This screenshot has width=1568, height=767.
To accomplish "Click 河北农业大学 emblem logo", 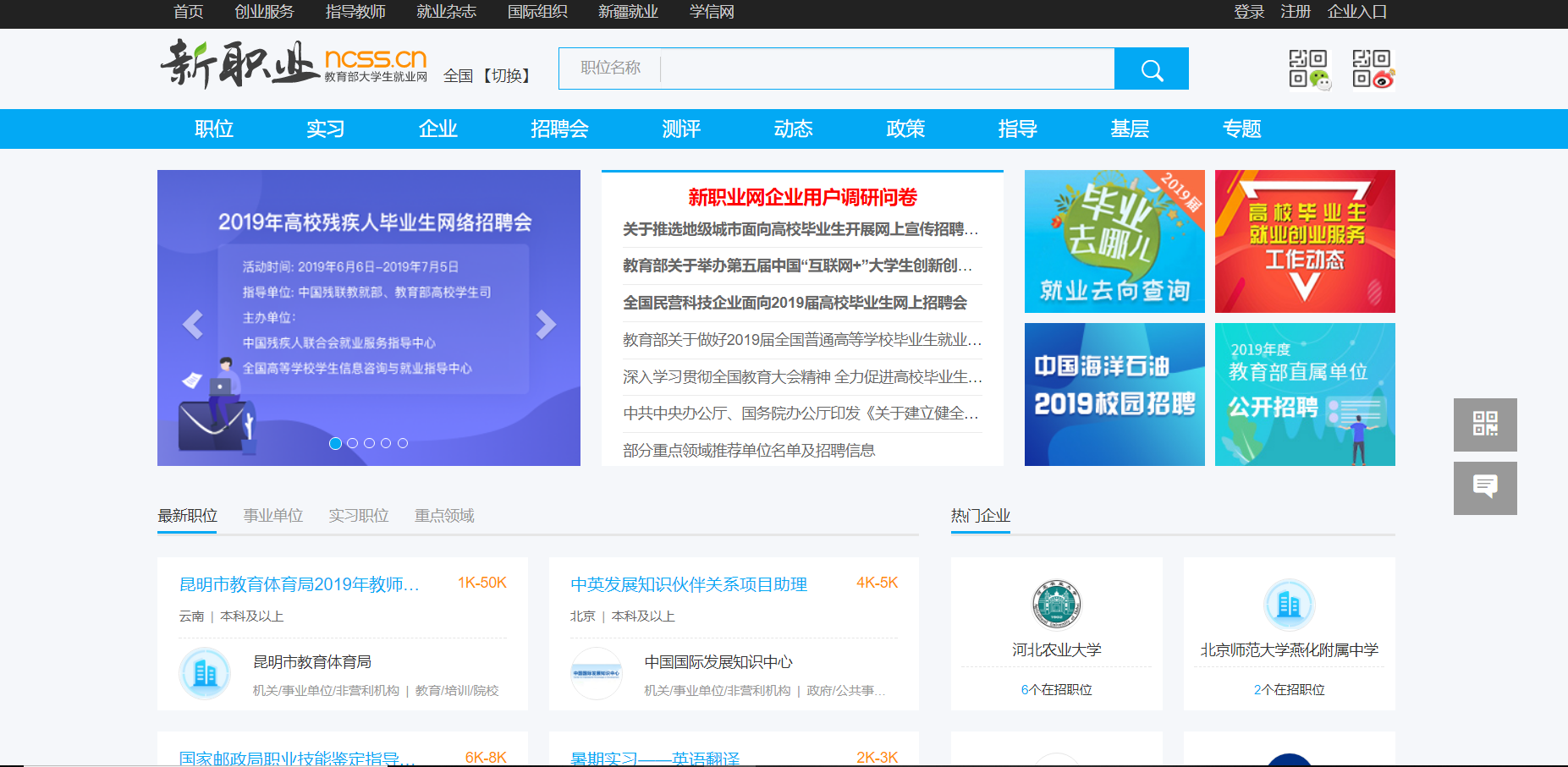I will tap(1057, 605).
